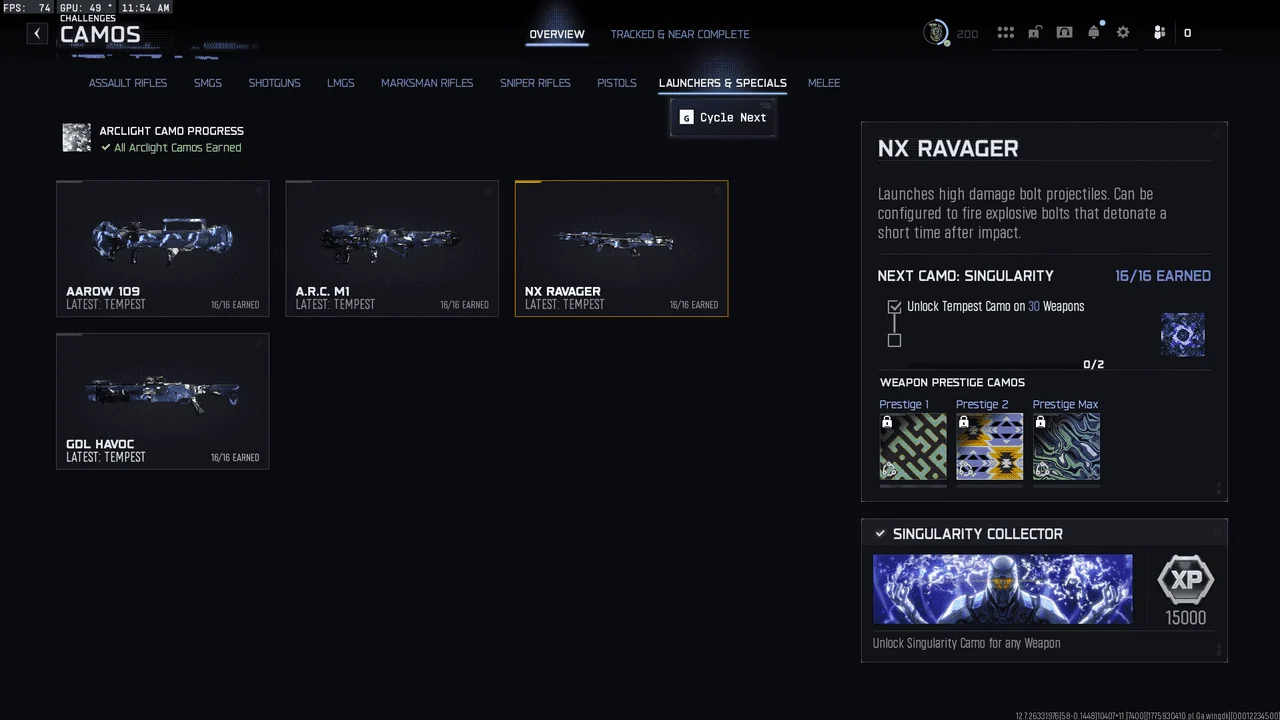The width and height of the screenshot is (1280, 720).
Task: Open the notifications bell
Action: [1094, 33]
